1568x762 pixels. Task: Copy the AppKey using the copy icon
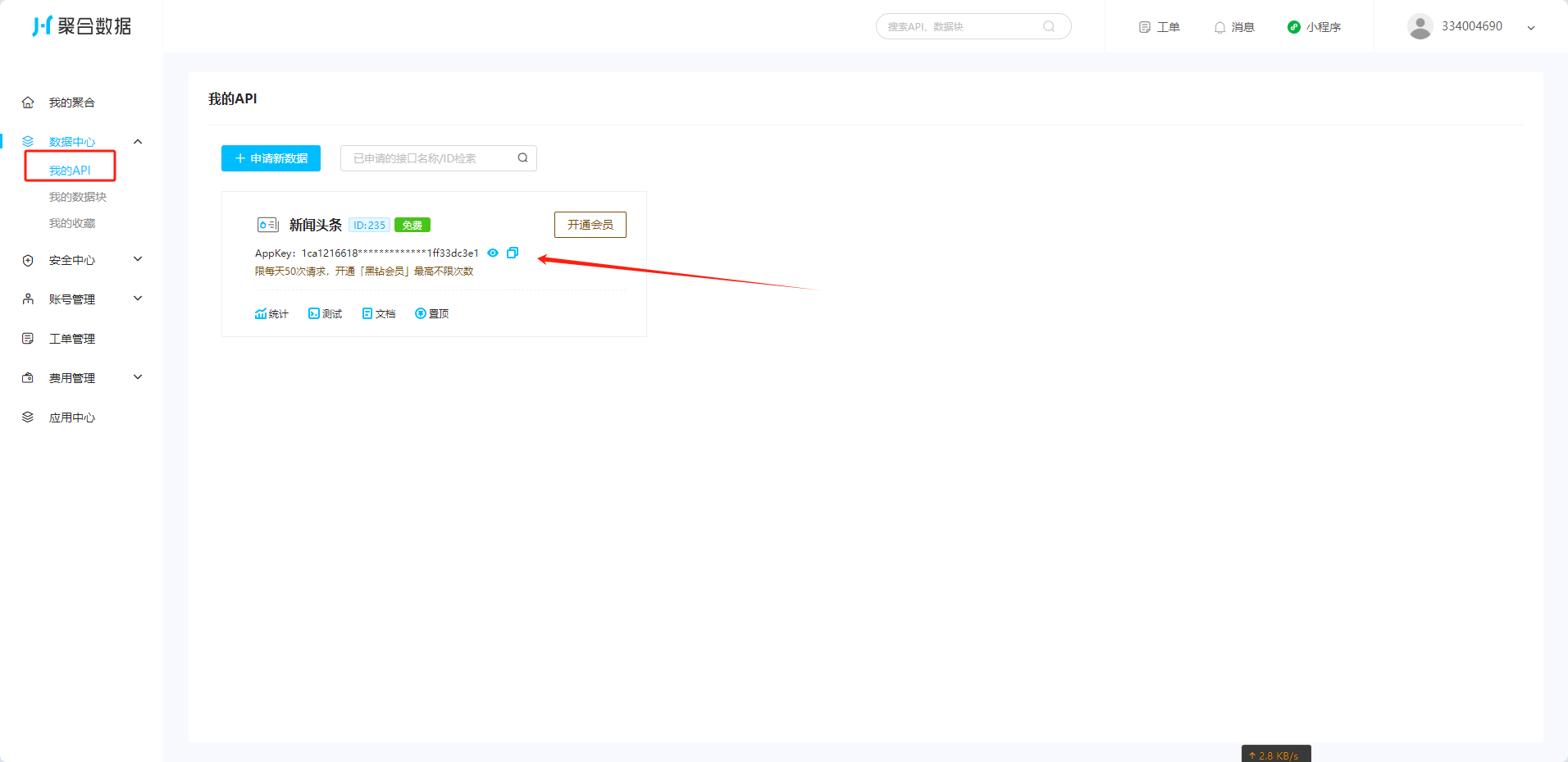[513, 253]
